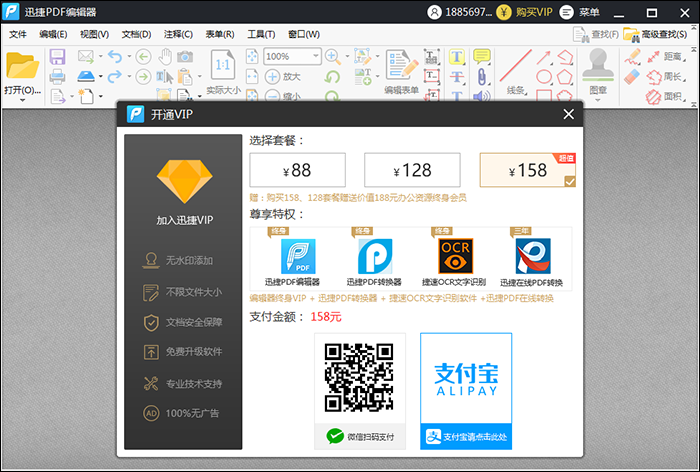Open the 菜单 button in title bar

(x=580, y=12)
